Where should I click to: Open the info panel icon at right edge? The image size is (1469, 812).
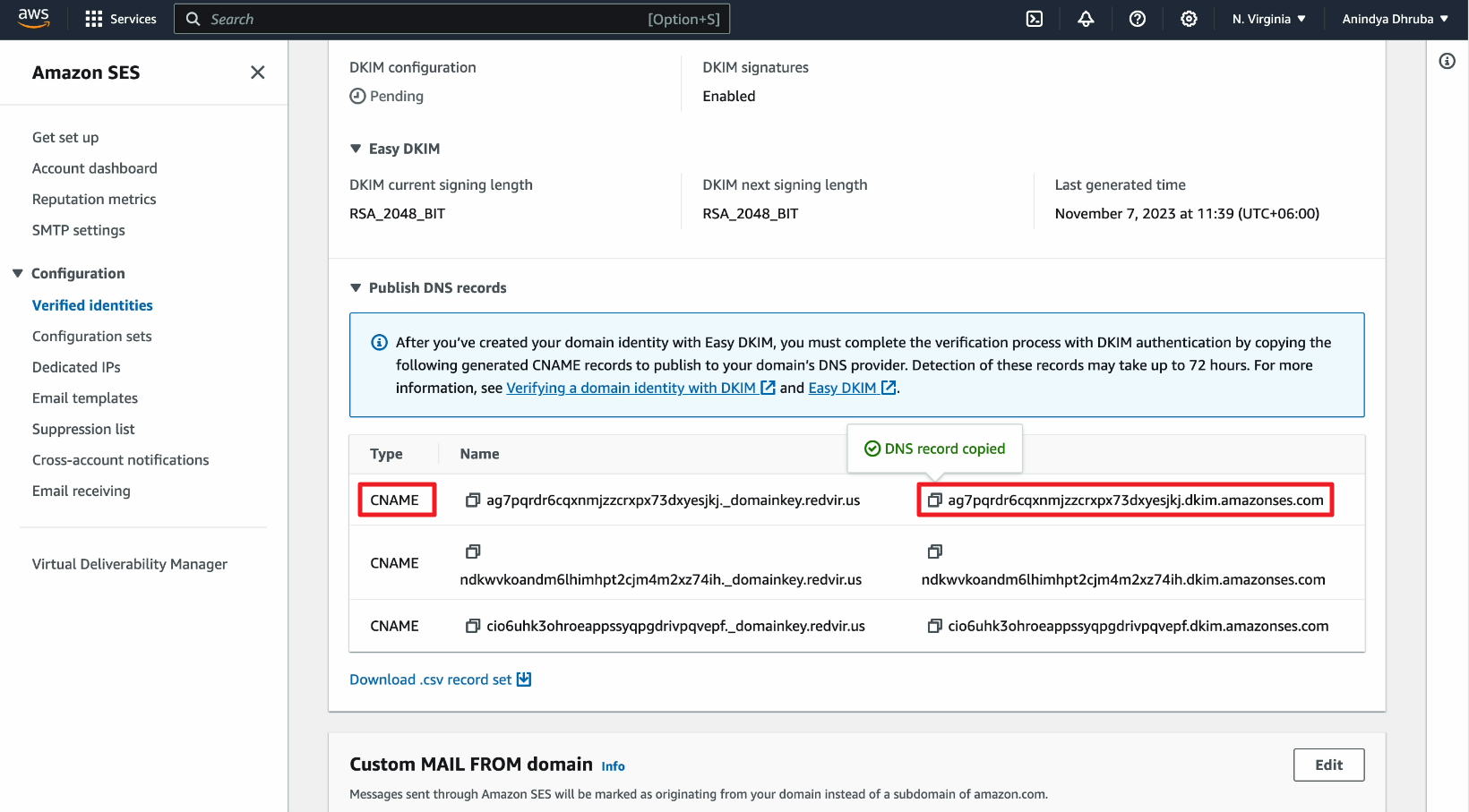1447,61
